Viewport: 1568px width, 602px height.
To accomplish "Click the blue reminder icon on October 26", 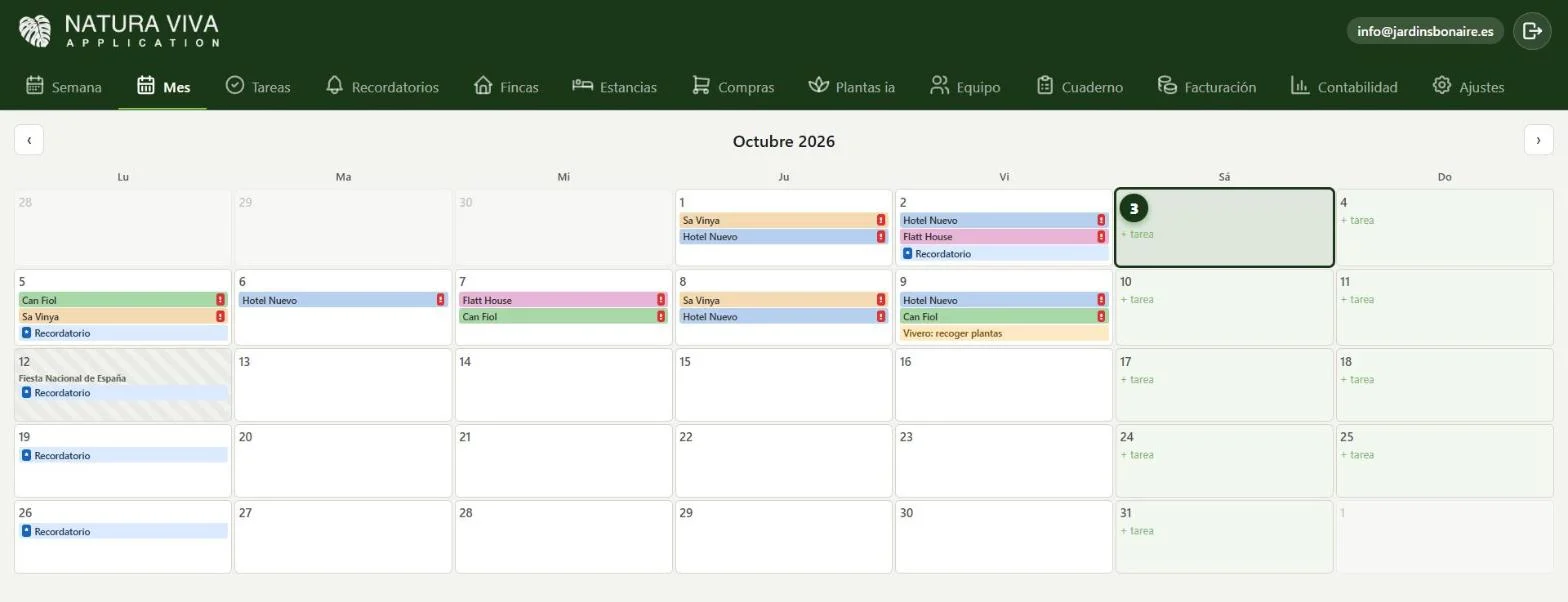I will 27,531.
